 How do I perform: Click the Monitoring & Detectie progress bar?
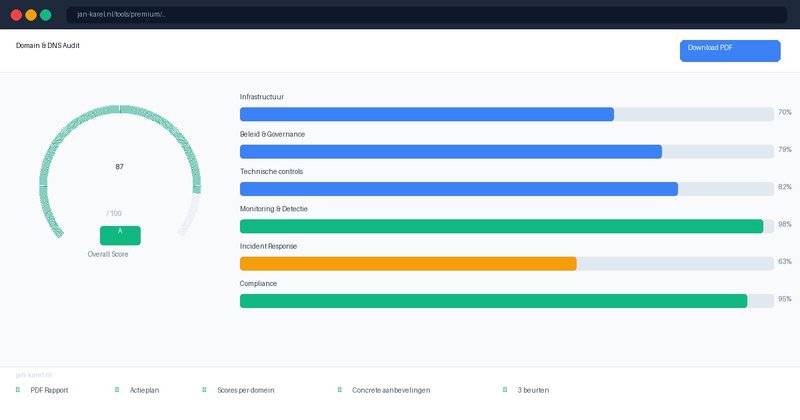[x=507, y=226]
